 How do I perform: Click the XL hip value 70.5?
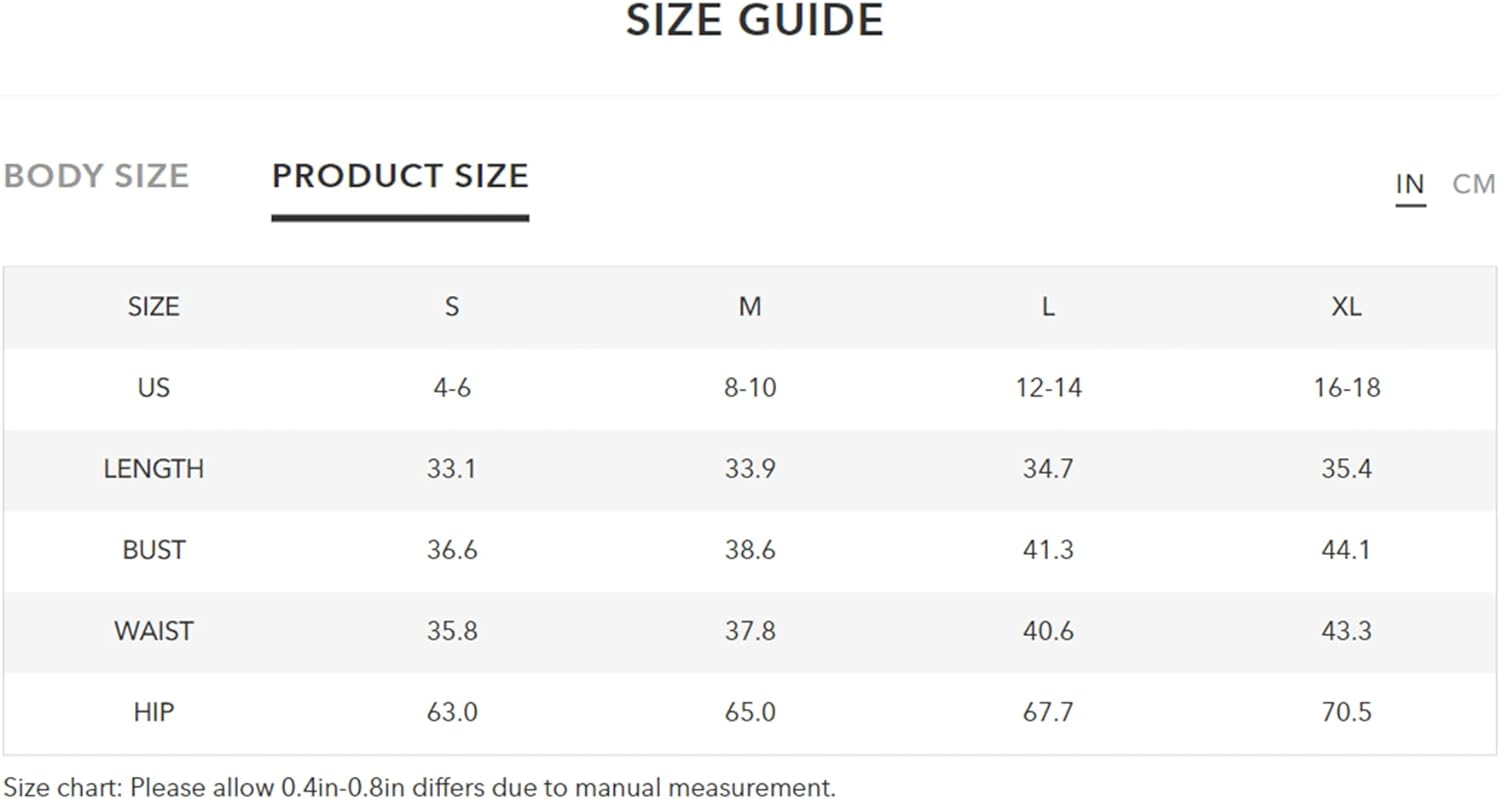1346,712
